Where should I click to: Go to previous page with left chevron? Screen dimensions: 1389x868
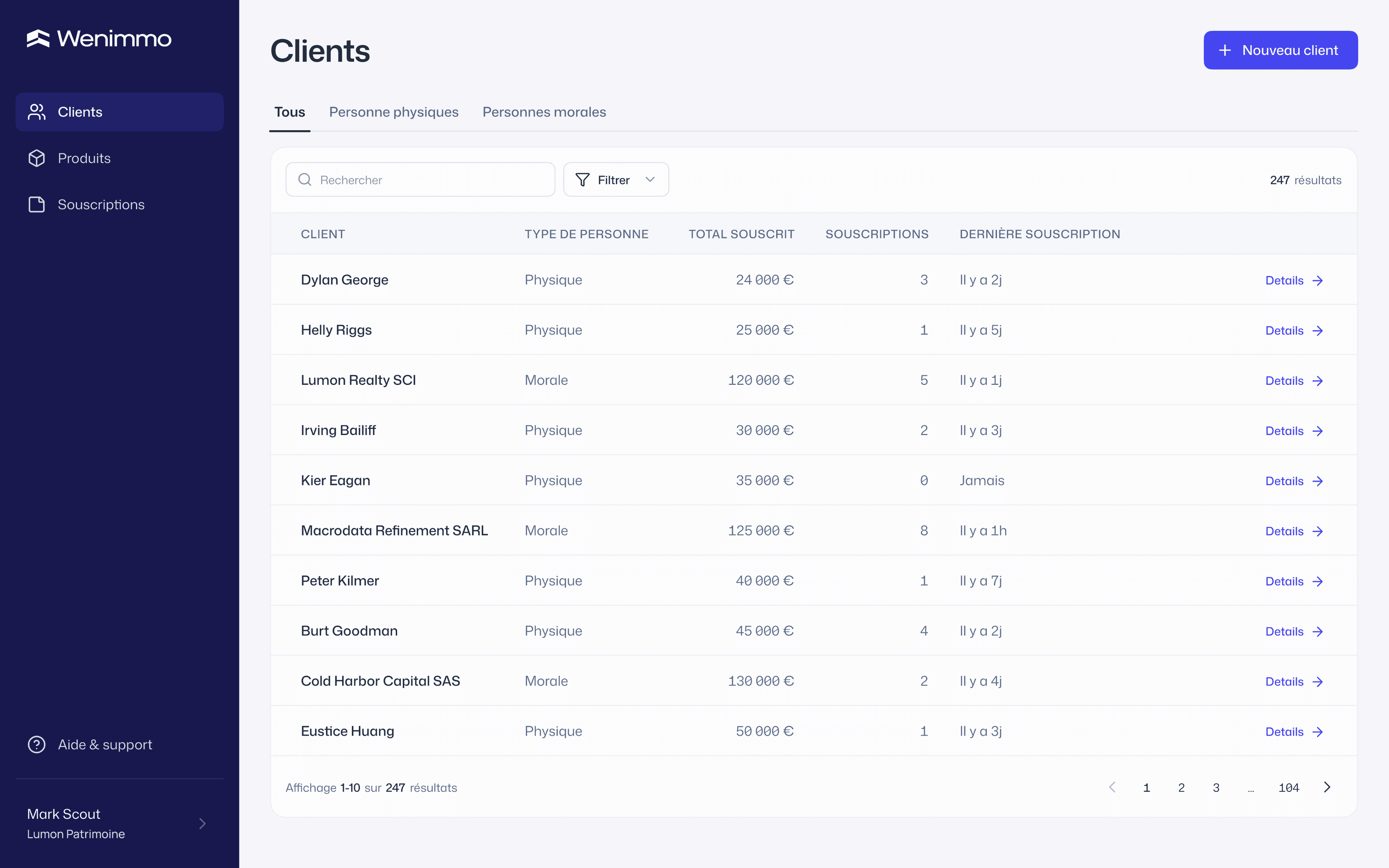[x=1112, y=787]
